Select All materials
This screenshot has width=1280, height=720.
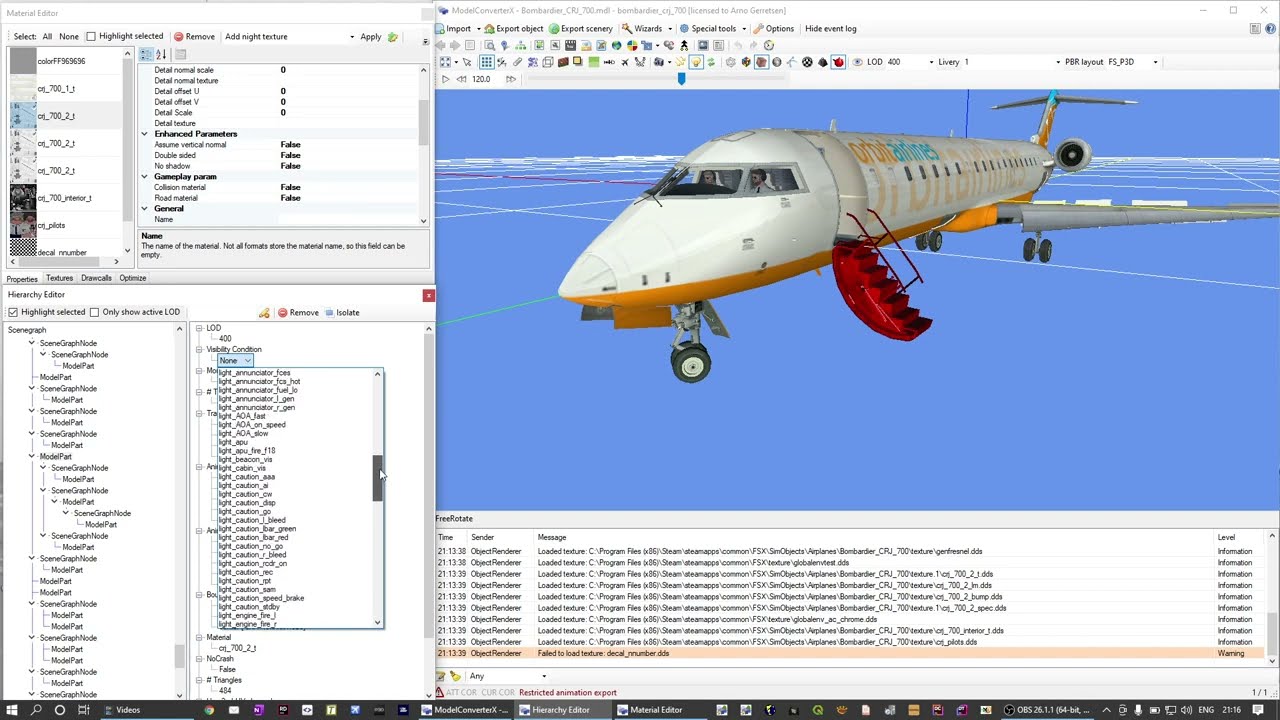47,37
